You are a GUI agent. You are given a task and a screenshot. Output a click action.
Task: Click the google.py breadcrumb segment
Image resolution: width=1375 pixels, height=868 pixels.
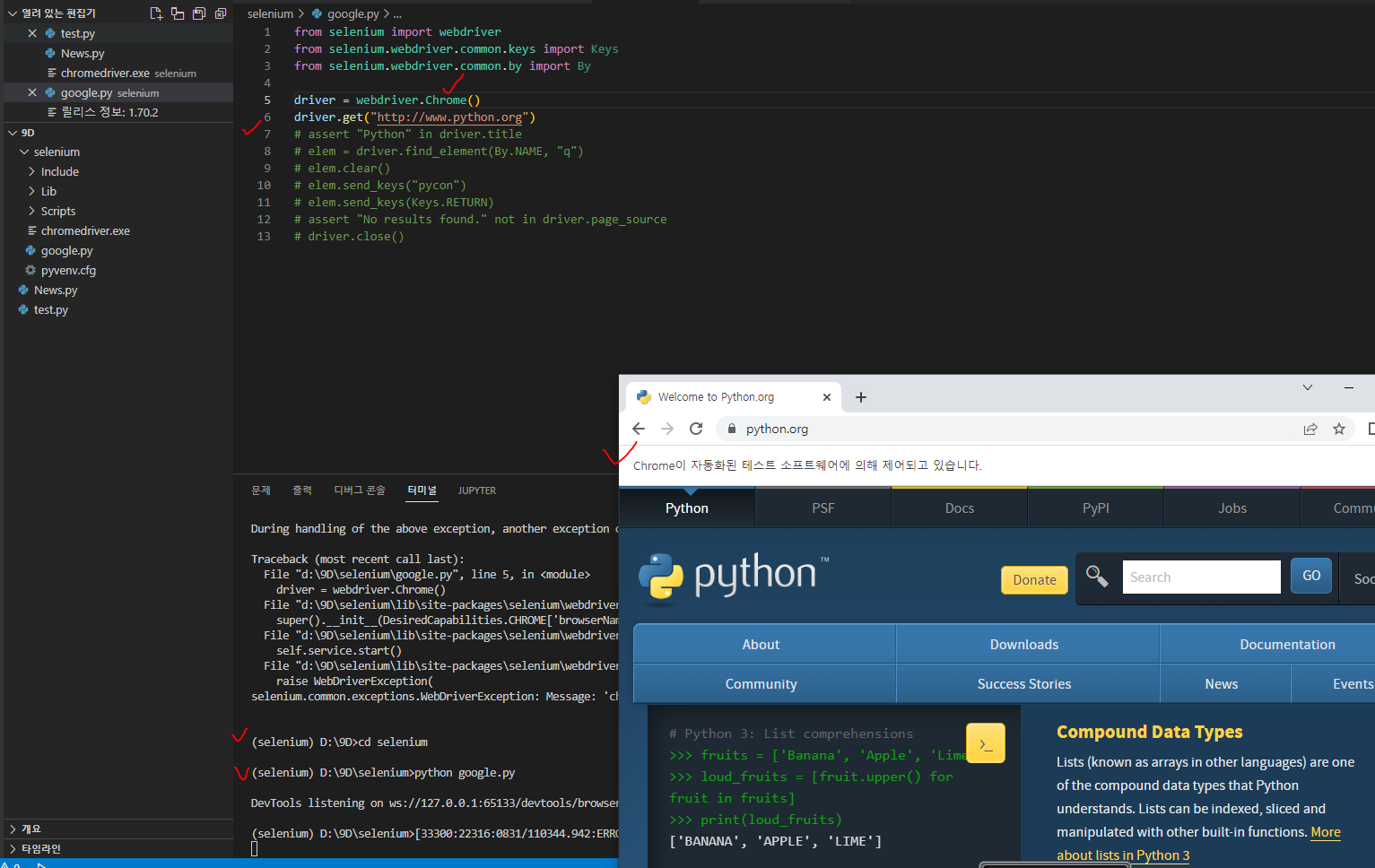tap(352, 13)
